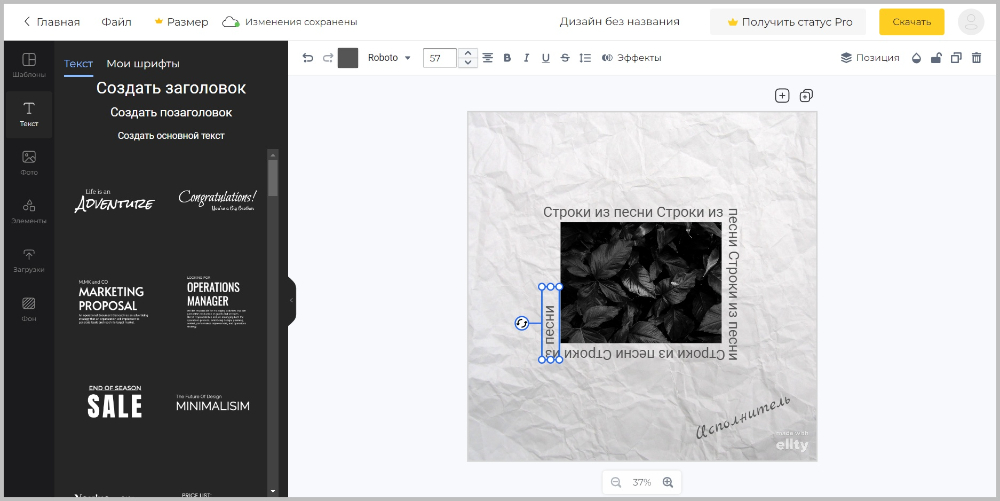Delete the selected element with trash icon
The width and height of the screenshot is (1000, 501).
tap(976, 58)
